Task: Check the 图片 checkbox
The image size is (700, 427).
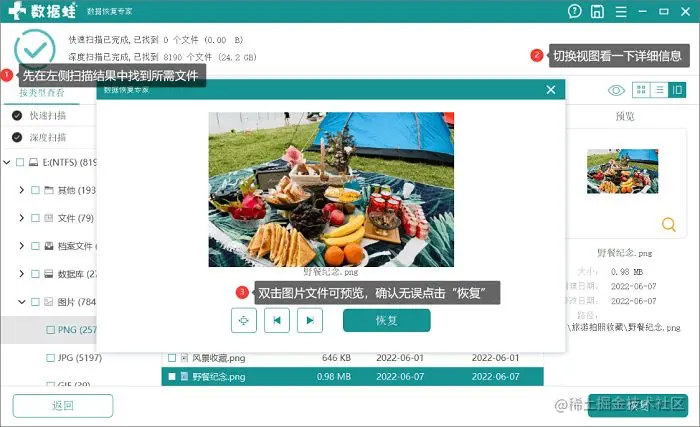Action: (x=35, y=302)
